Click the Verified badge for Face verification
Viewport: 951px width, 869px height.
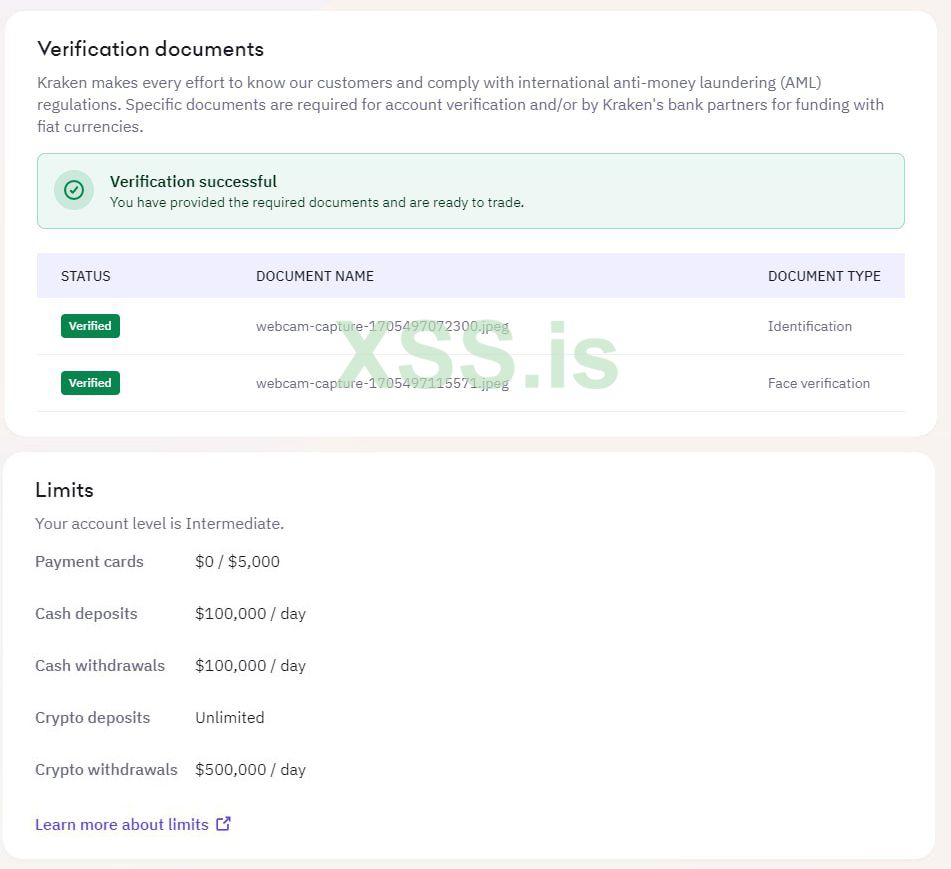click(x=90, y=383)
